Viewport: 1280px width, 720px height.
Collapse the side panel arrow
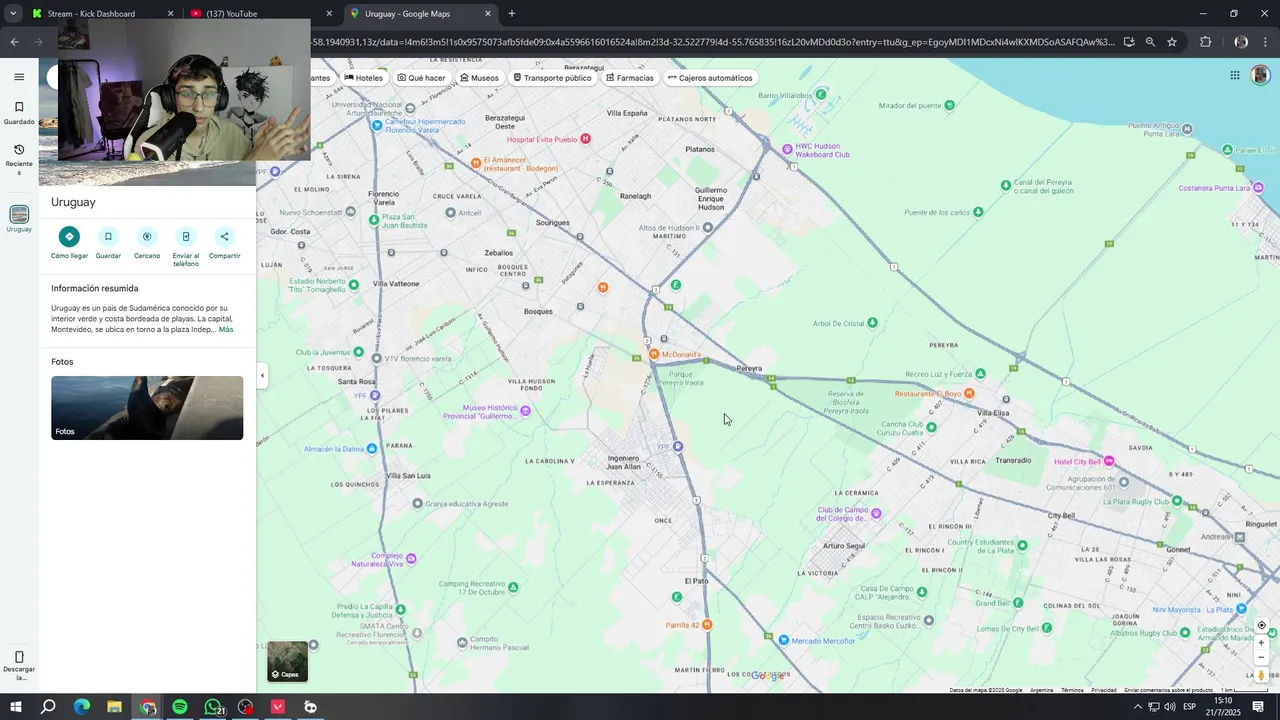tap(262, 376)
